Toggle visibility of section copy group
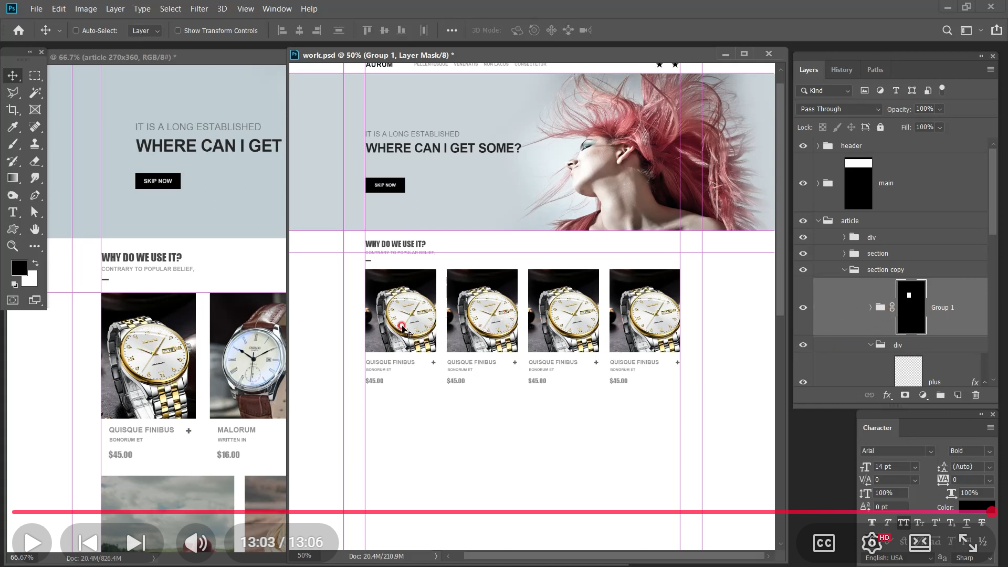 click(x=803, y=269)
